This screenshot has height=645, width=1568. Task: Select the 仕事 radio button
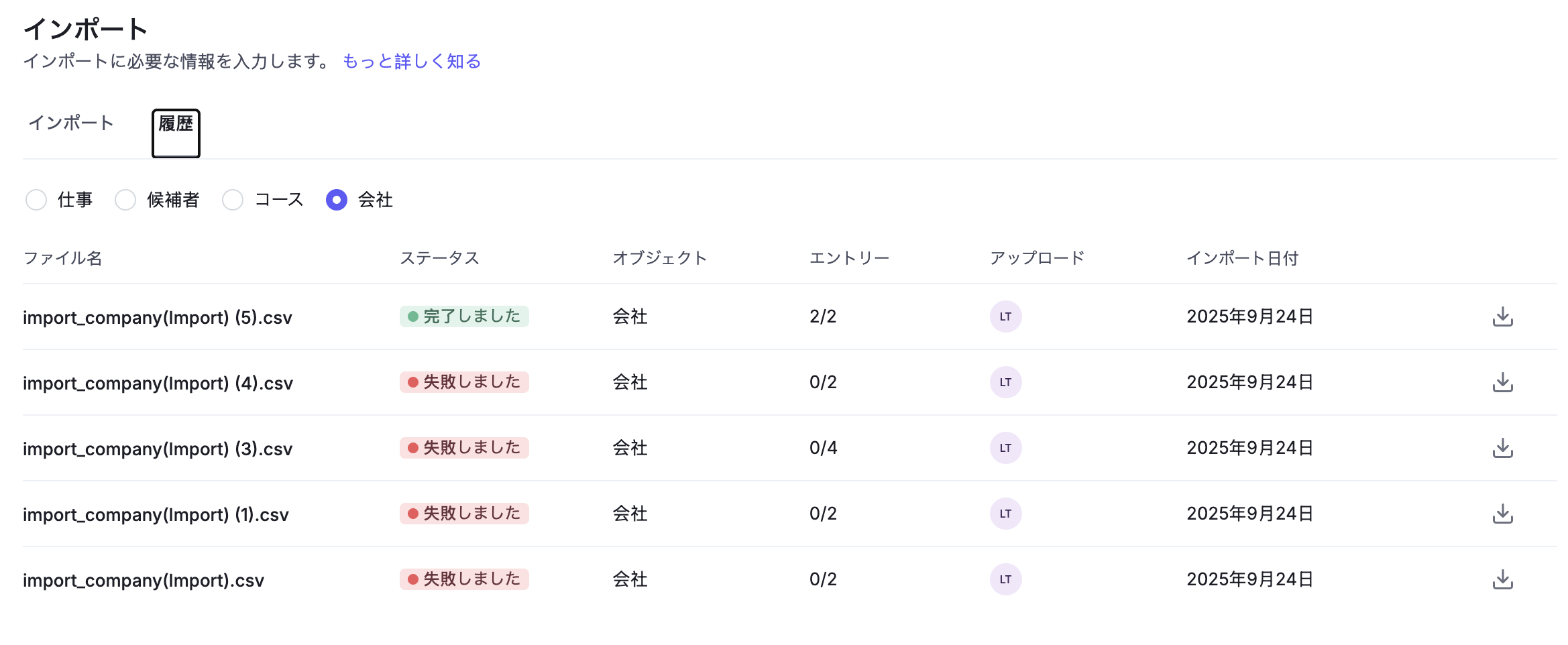(x=36, y=200)
